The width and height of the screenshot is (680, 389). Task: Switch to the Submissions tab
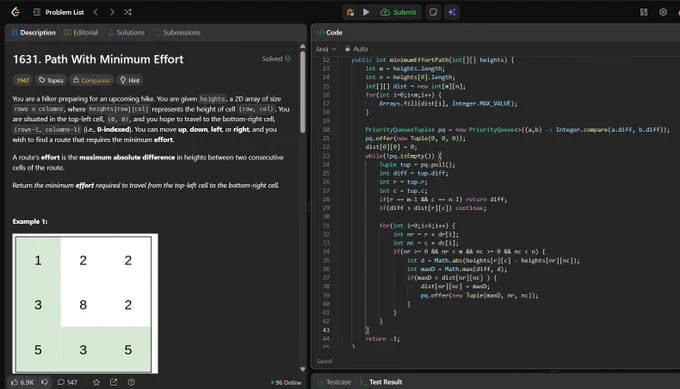pyautogui.click(x=177, y=33)
